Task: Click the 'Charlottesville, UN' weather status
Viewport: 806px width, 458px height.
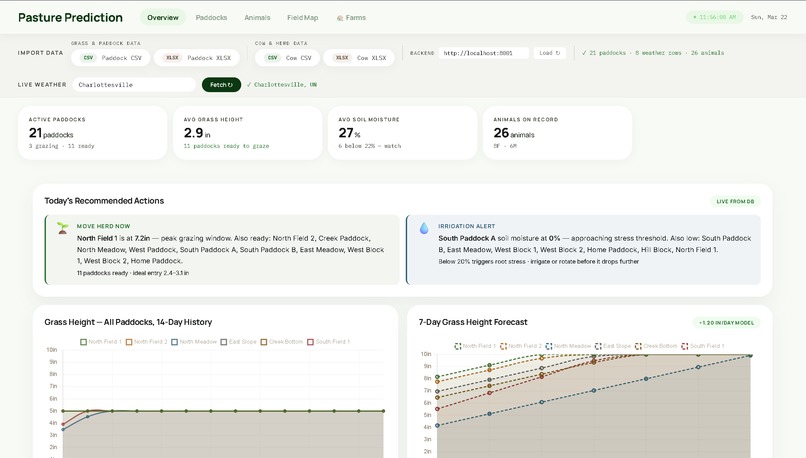Action: point(282,85)
